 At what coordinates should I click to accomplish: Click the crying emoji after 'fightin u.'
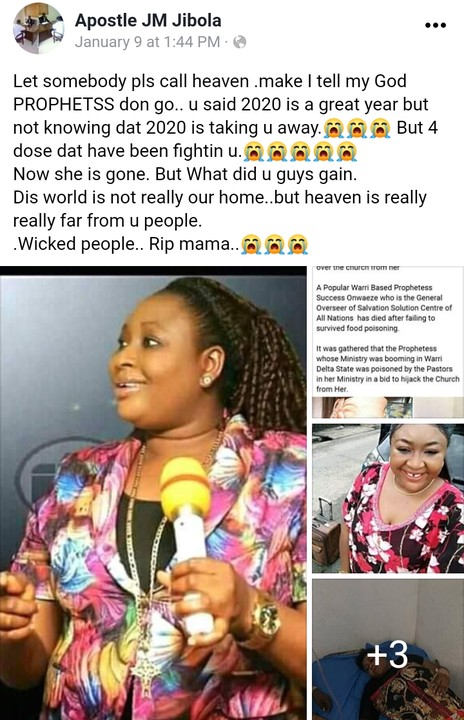click(252, 152)
